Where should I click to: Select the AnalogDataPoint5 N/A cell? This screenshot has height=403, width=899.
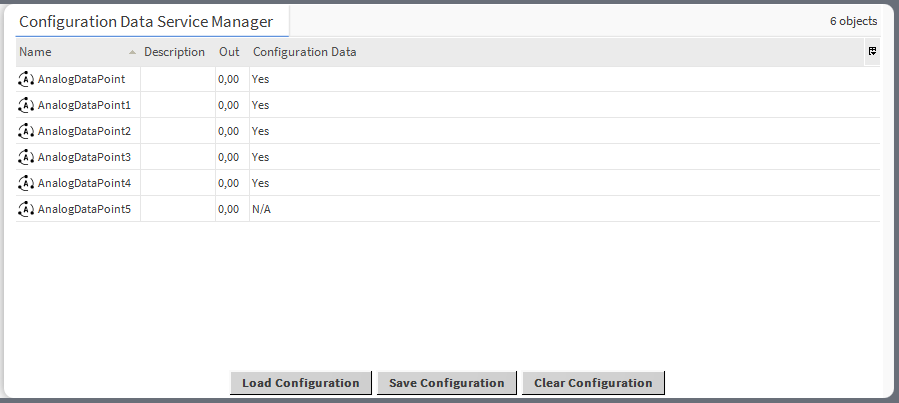(261, 209)
